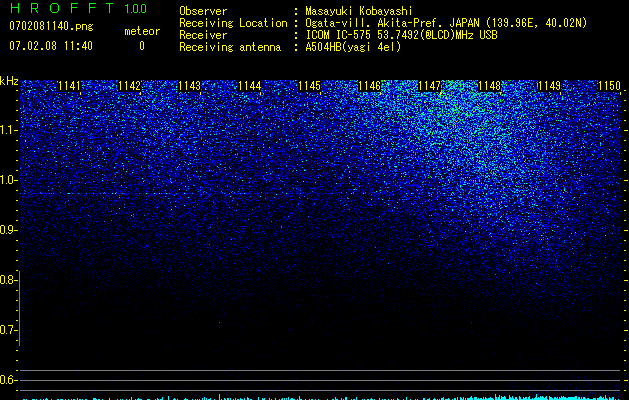Select the filename 0702081140.png
This screenshot has width=629, height=400.
[51, 27]
